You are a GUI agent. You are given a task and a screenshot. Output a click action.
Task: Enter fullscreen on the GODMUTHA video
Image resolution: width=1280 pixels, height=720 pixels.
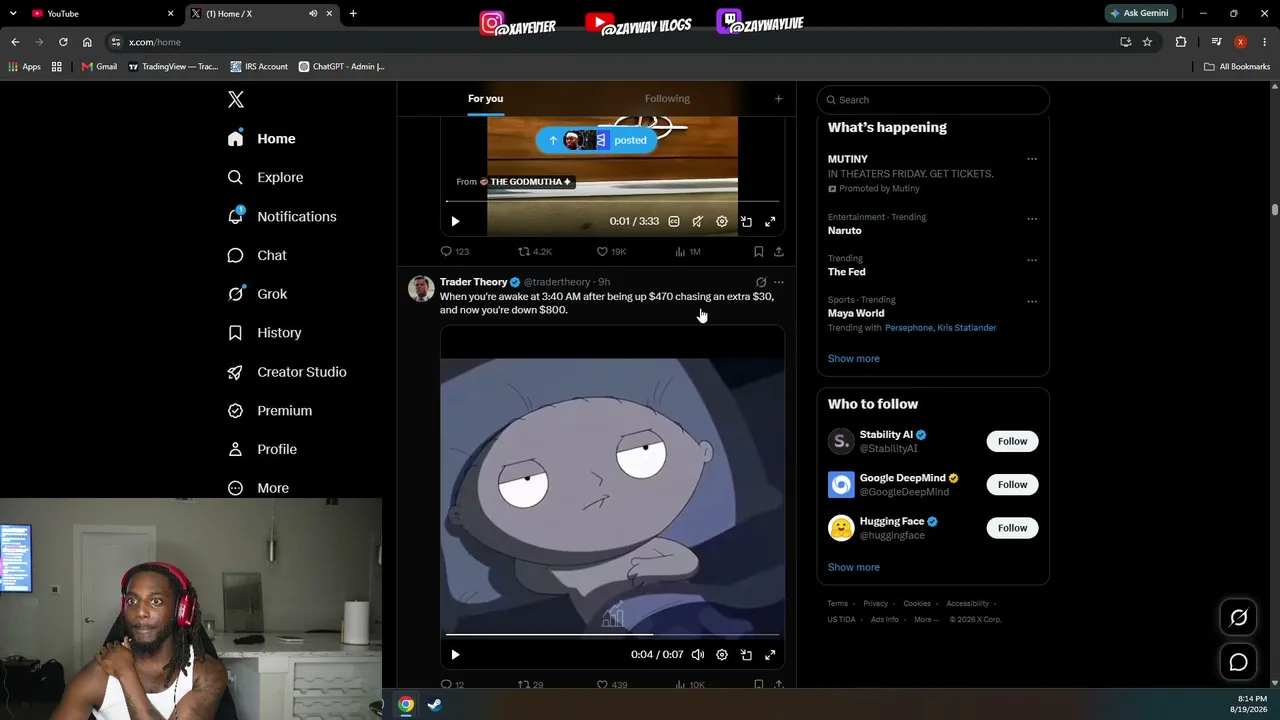point(770,221)
